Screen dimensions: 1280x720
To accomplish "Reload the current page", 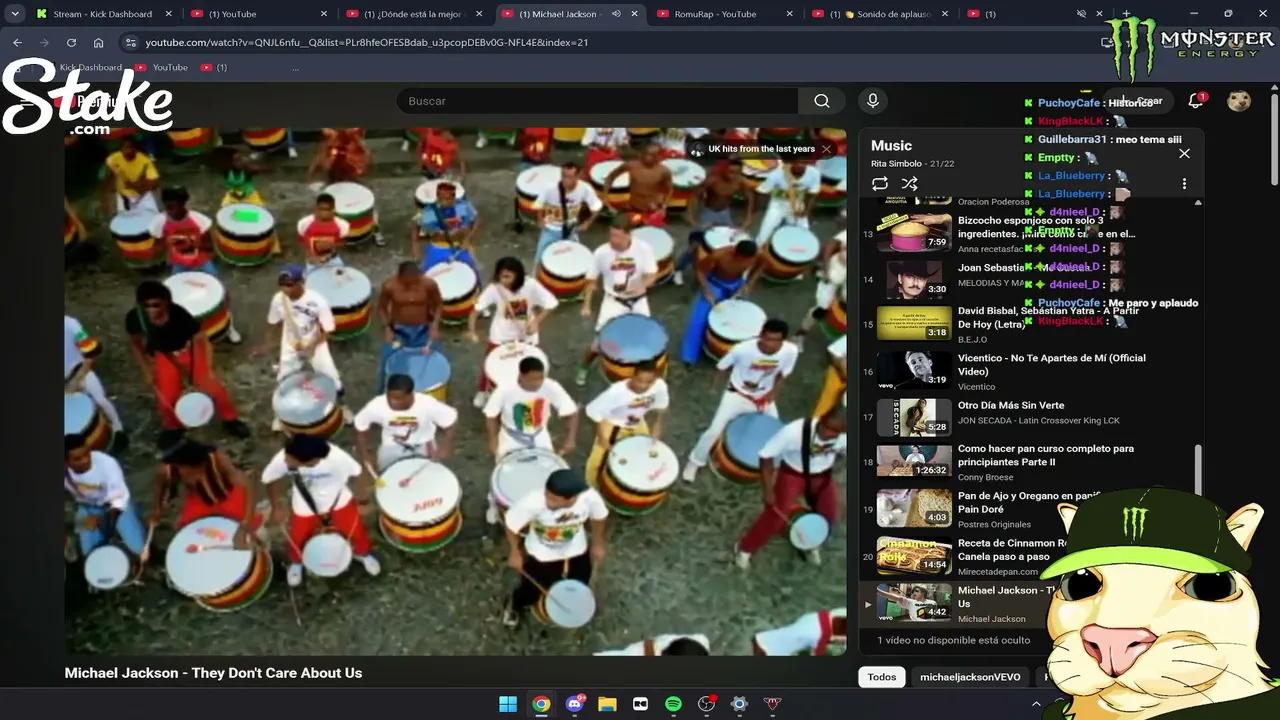I will 71,43.
